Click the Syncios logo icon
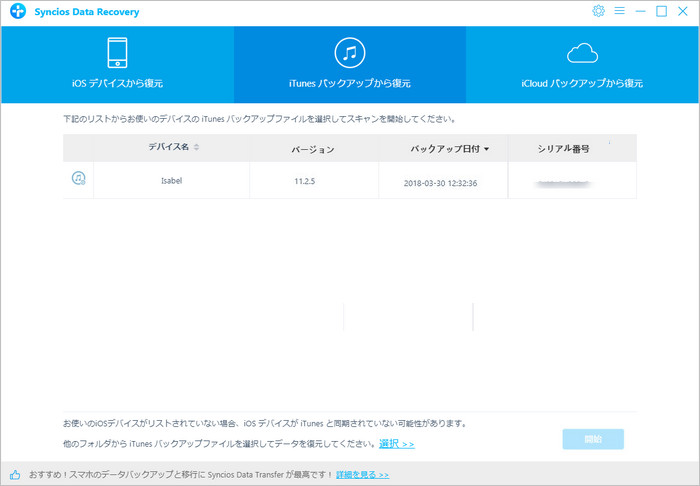The width and height of the screenshot is (700, 486). [18, 11]
